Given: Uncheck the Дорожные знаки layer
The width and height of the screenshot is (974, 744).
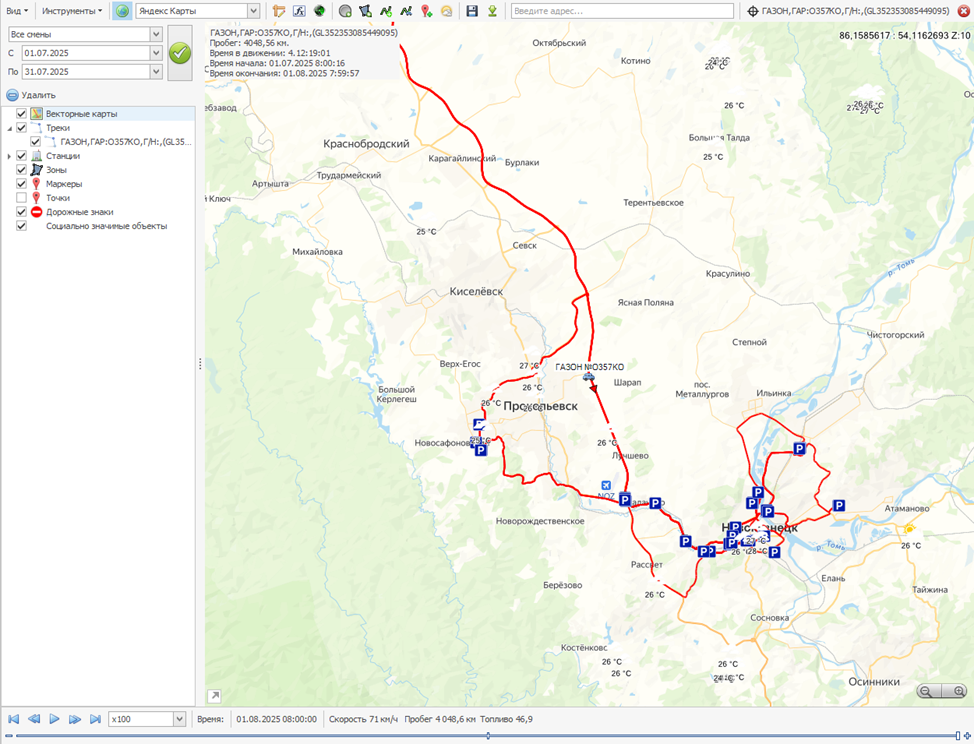Looking at the screenshot, I should (x=22, y=212).
